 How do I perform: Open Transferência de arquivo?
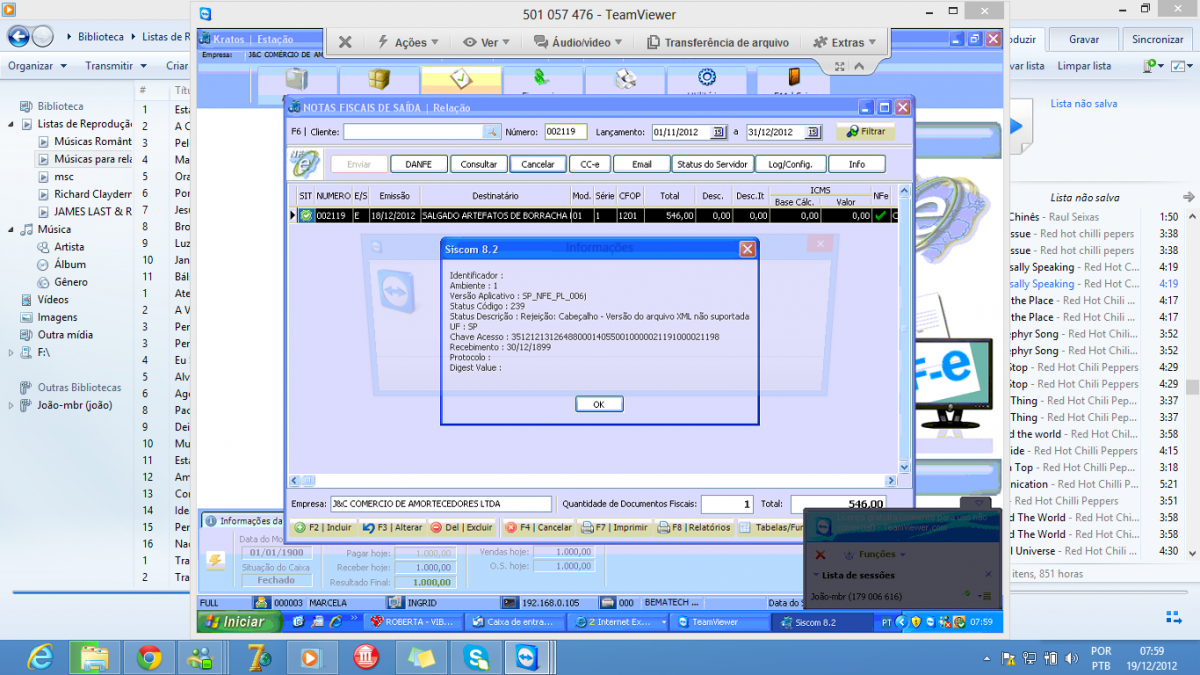tap(717, 42)
